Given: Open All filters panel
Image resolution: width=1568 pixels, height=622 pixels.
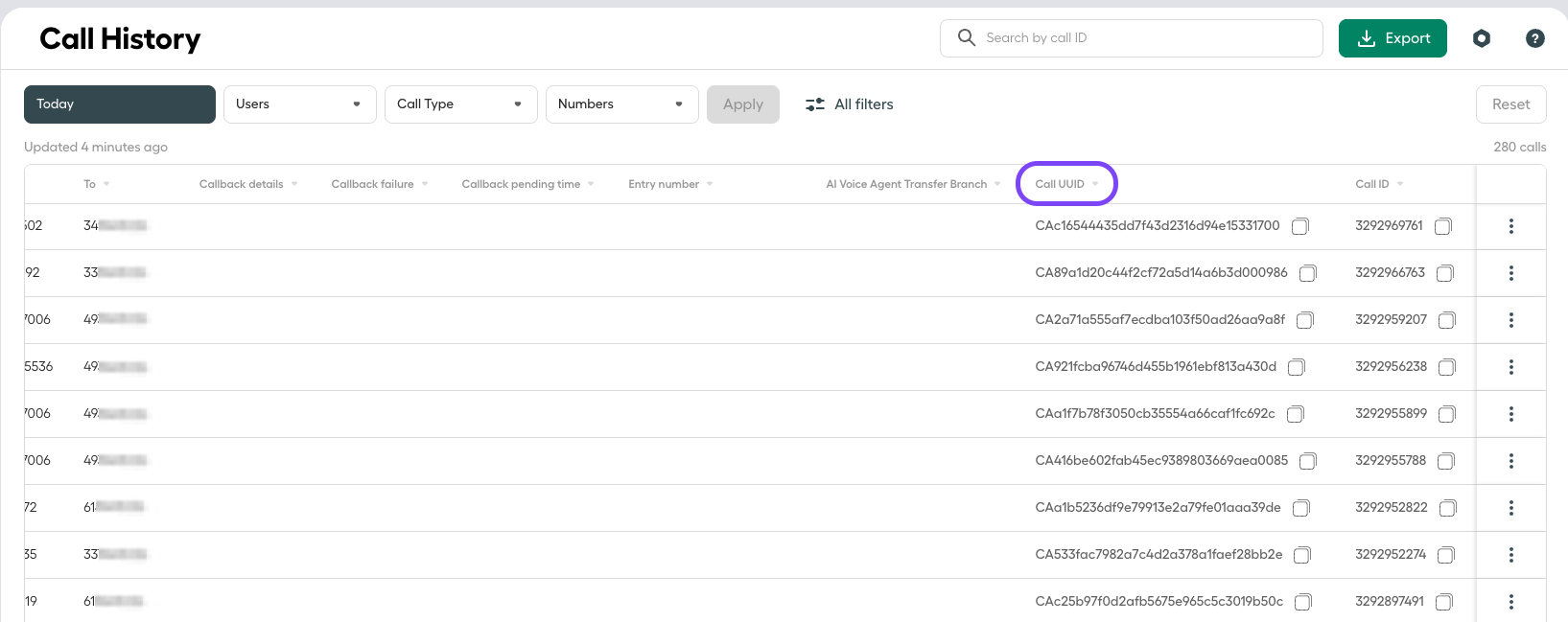Looking at the screenshot, I should click(849, 104).
